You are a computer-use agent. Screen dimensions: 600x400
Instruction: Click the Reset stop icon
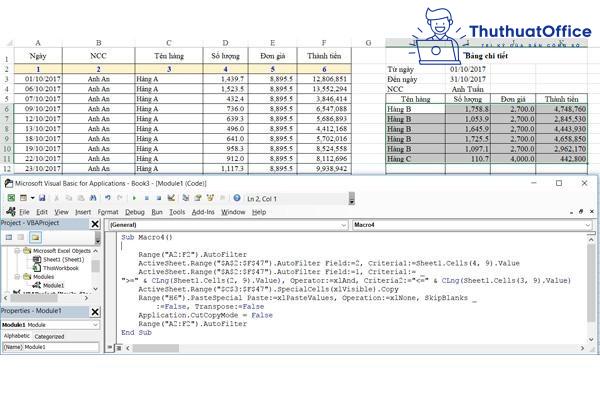point(159,198)
